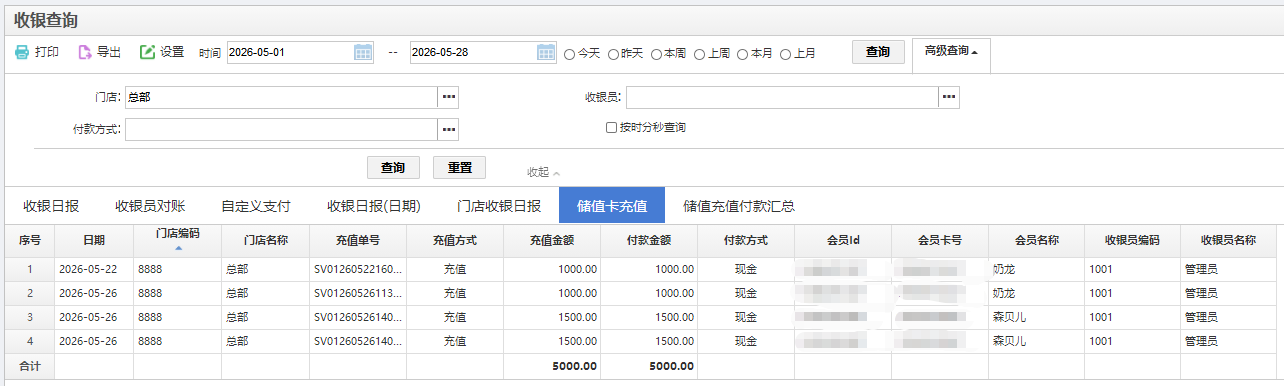
Task: Open 付款方式 selector ellipsis button
Action: coord(448,129)
